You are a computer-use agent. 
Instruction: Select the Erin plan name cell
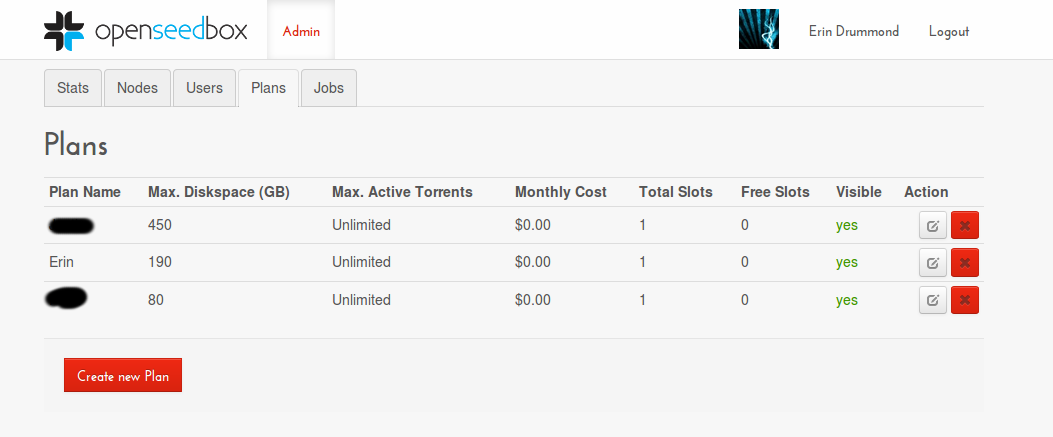[63, 262]
